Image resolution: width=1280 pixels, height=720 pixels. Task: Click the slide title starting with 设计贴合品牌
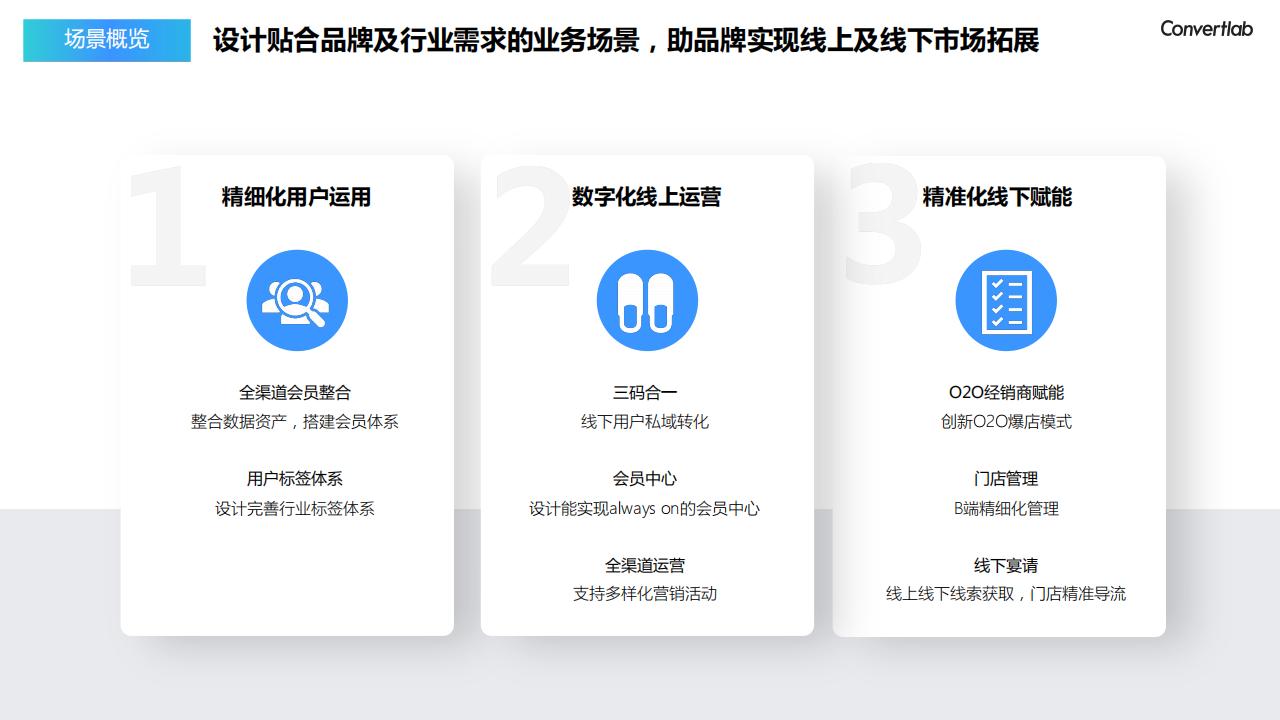tap(626, 40)
